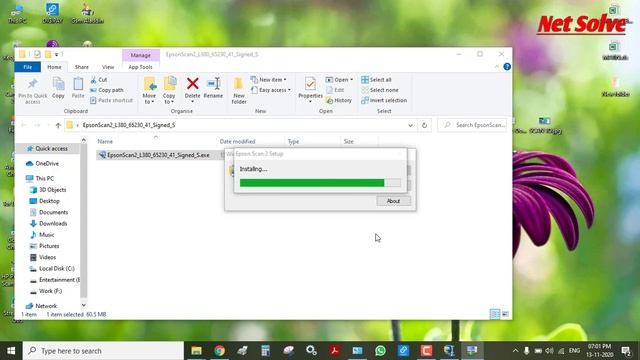
Task: Choose Copy path in Clipboard group
Action: click(x=107, y=90)
